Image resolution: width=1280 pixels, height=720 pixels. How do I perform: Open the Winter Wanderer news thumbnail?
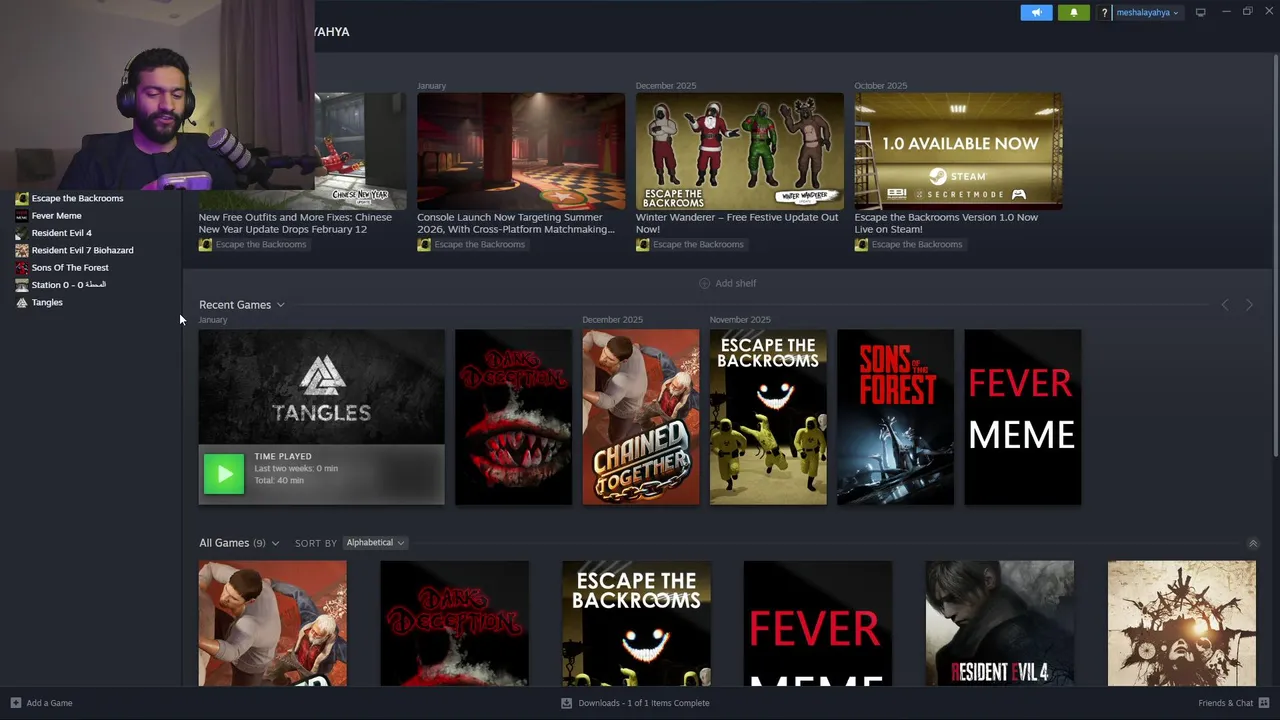pos(739,151)
